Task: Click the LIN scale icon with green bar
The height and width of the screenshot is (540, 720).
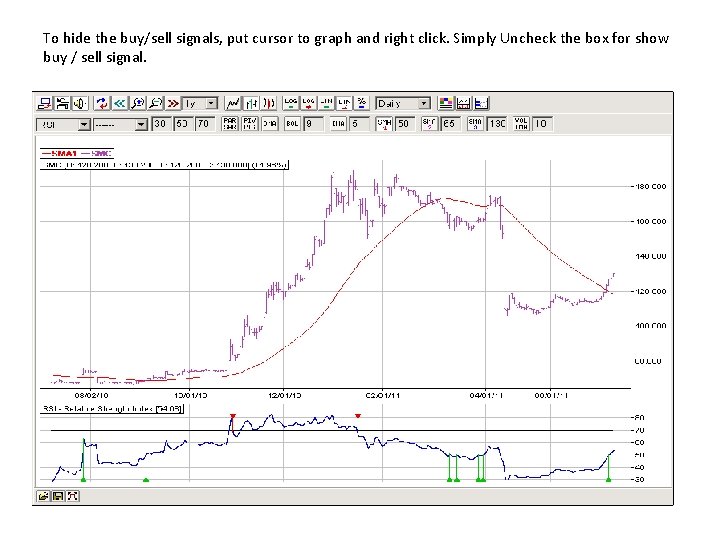Action: point(326,103)
